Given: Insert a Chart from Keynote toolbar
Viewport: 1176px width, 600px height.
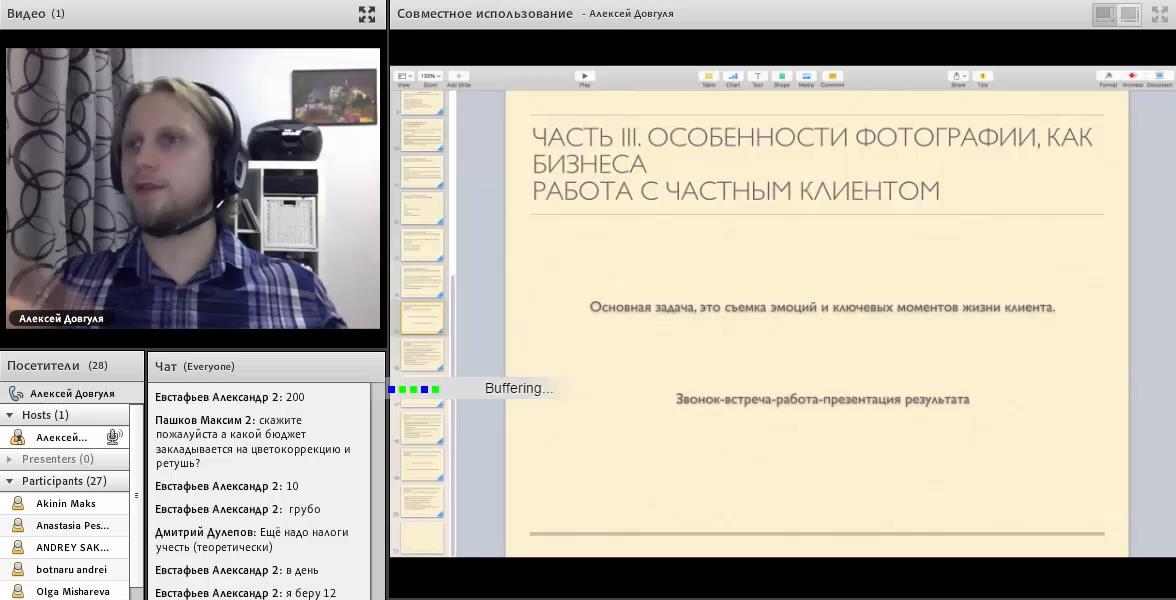Looking at the screenshot, I should tap(733, 76).
